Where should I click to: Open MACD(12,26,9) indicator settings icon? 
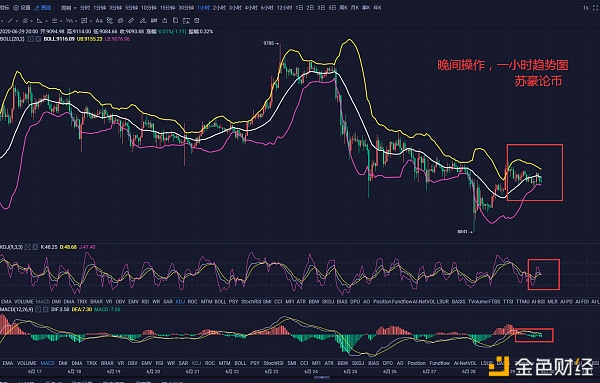[x=38, y=309]
